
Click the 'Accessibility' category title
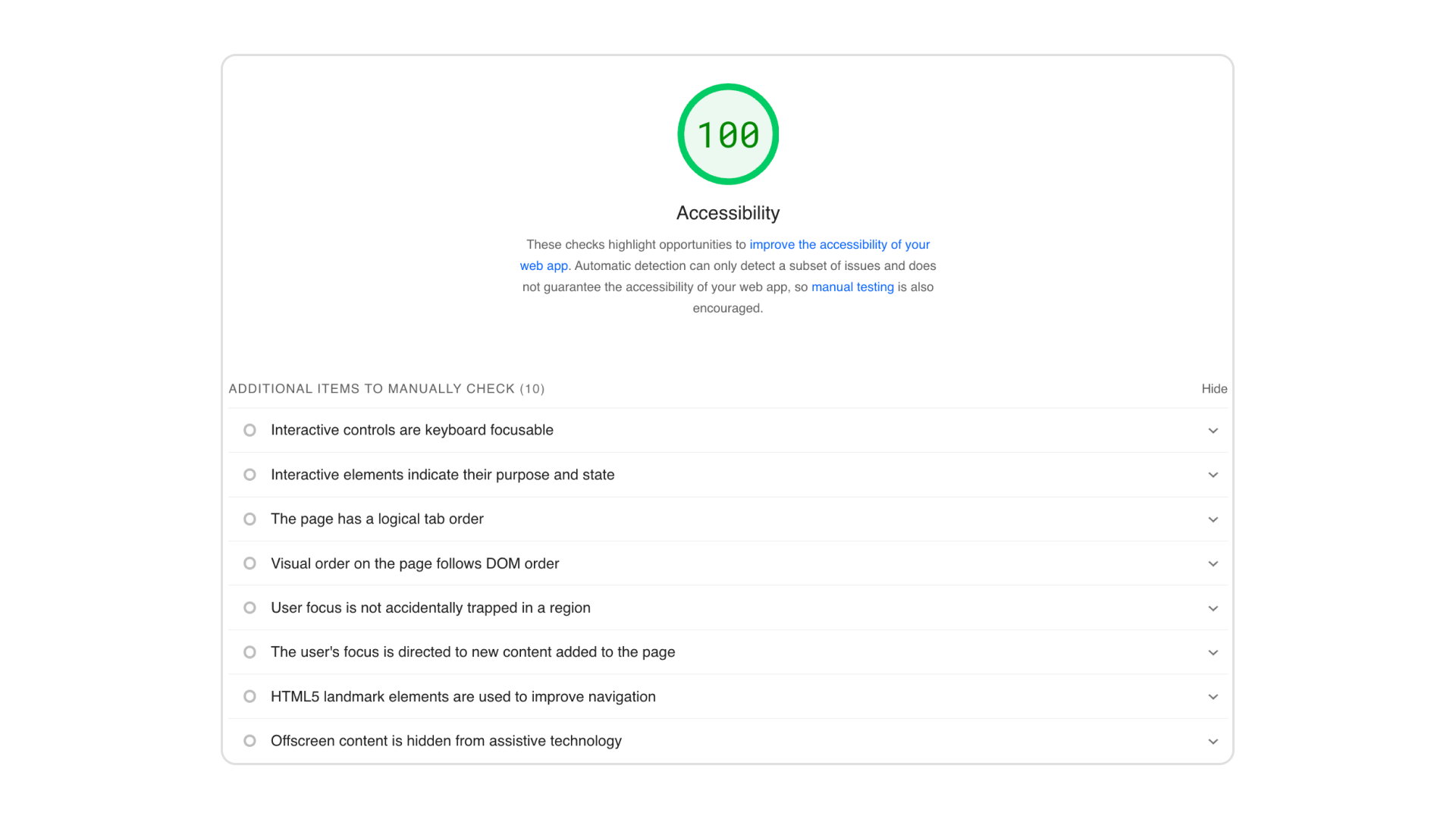[728, 213]
